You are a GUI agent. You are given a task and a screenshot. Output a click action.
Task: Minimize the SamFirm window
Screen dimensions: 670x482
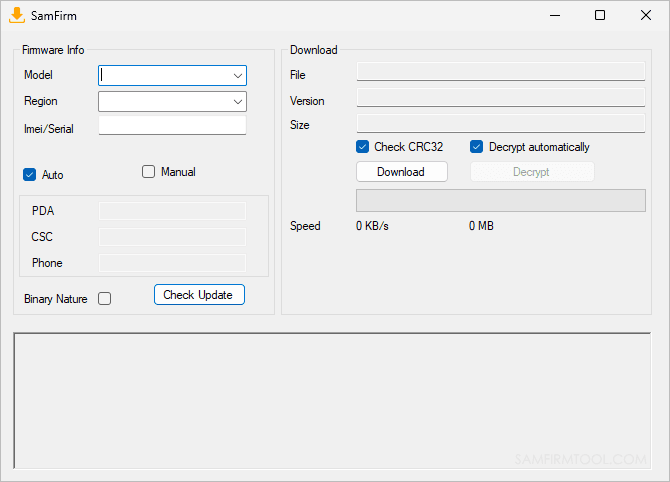555,15
